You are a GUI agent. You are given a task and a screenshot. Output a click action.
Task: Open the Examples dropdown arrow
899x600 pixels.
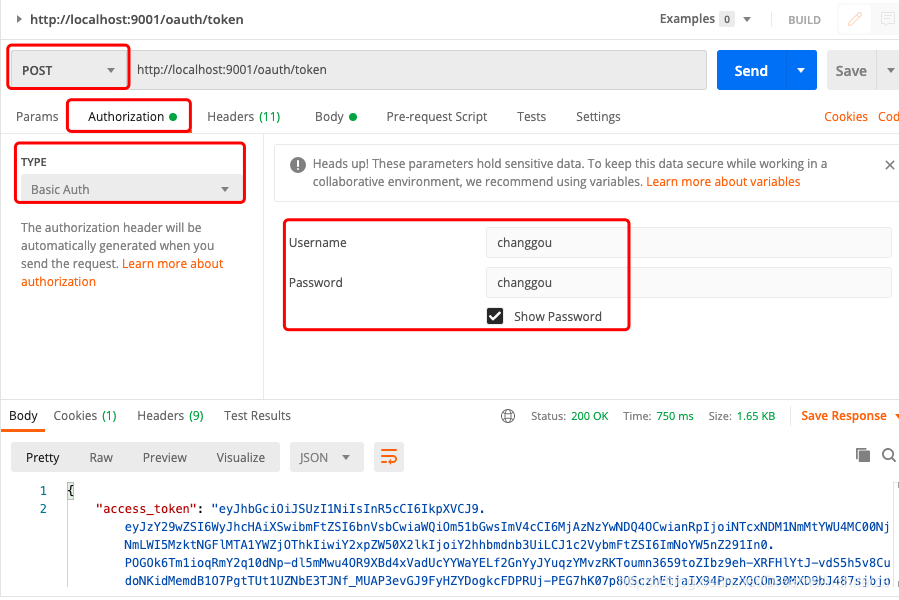[747, 20]
